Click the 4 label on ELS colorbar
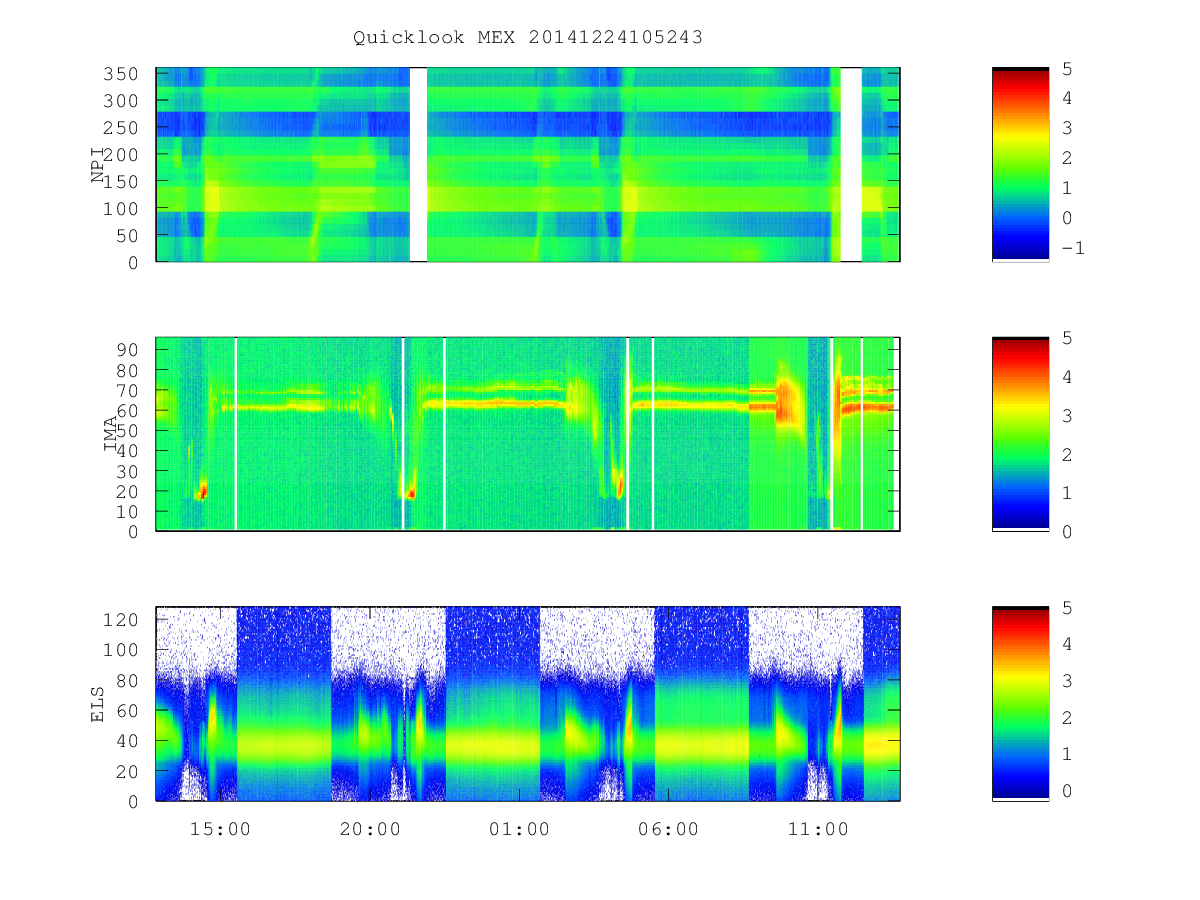Screen dimensions: 1200x900 pos(1067,644)
